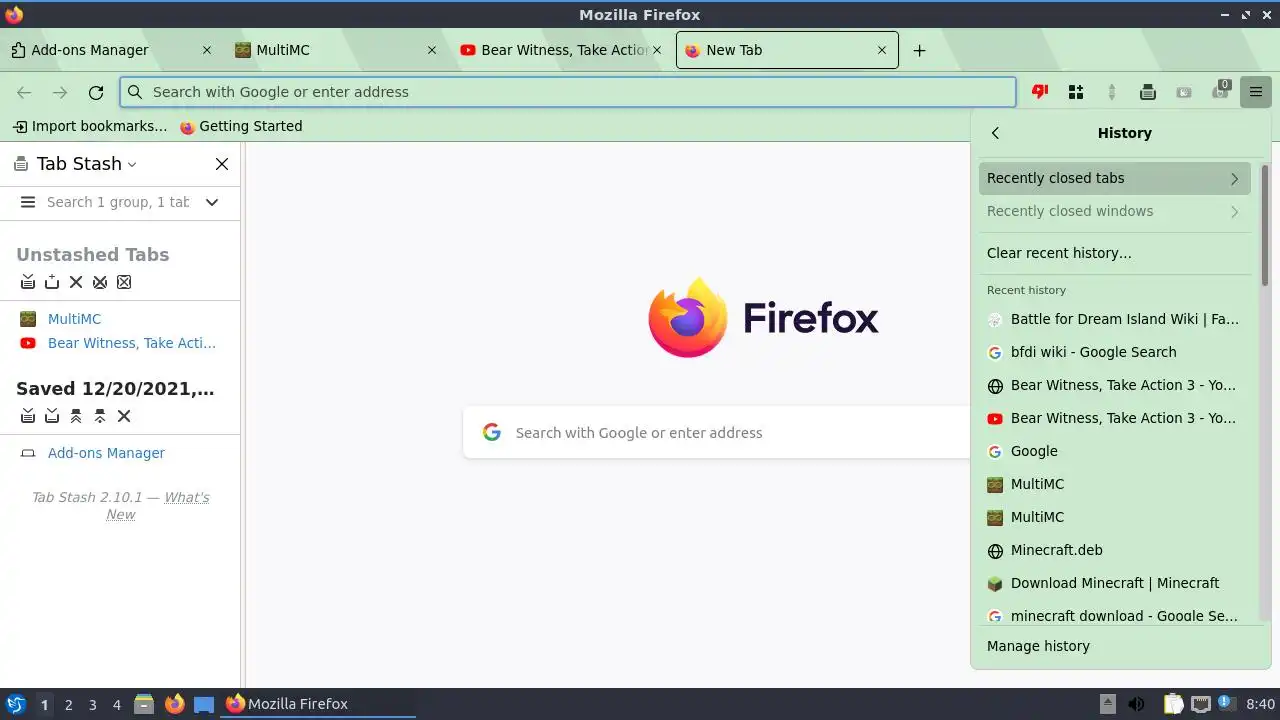Open Battle for Dream Island Wiki history entry

[1114, 319]
